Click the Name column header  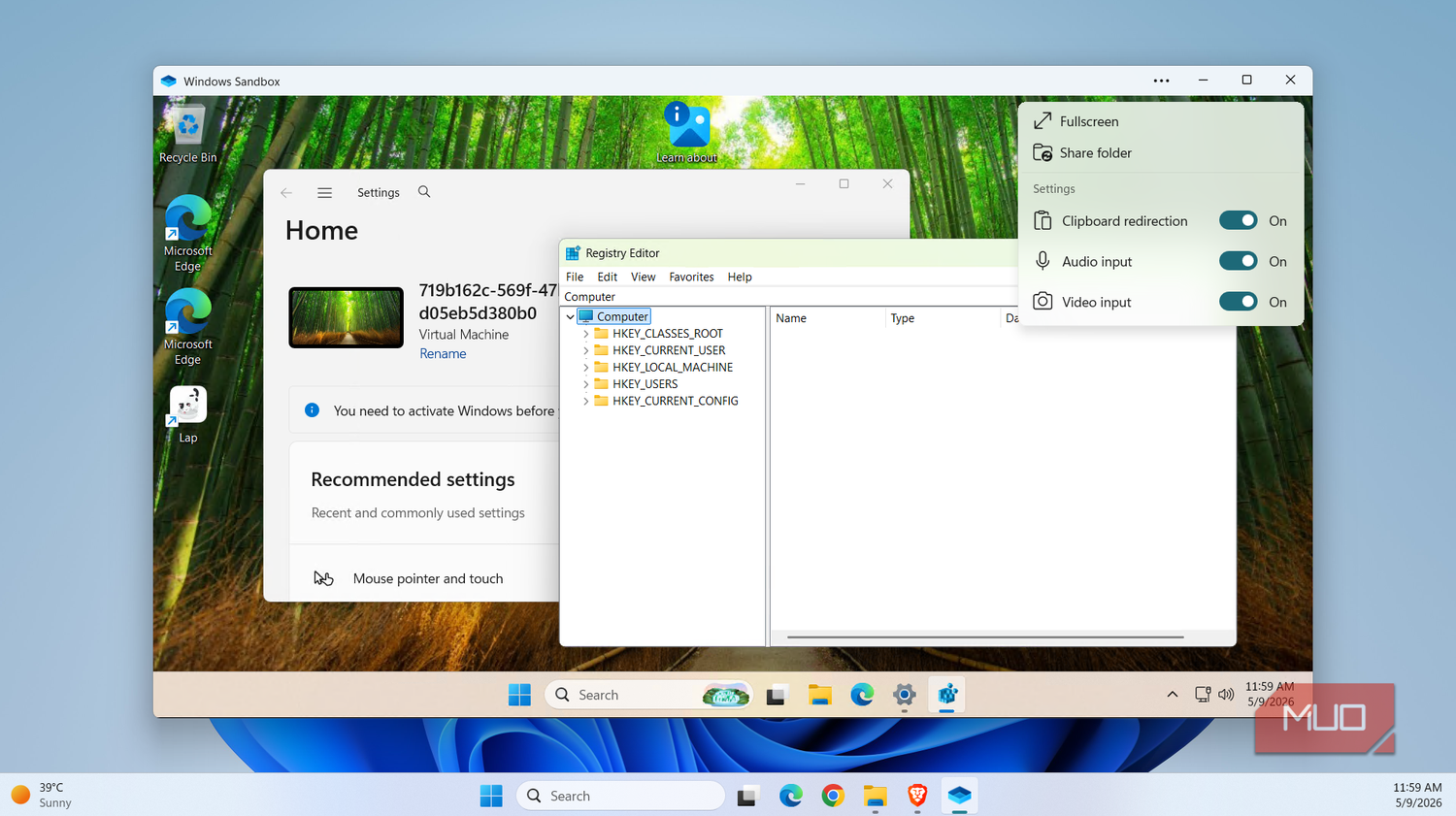tap(828, 318)
